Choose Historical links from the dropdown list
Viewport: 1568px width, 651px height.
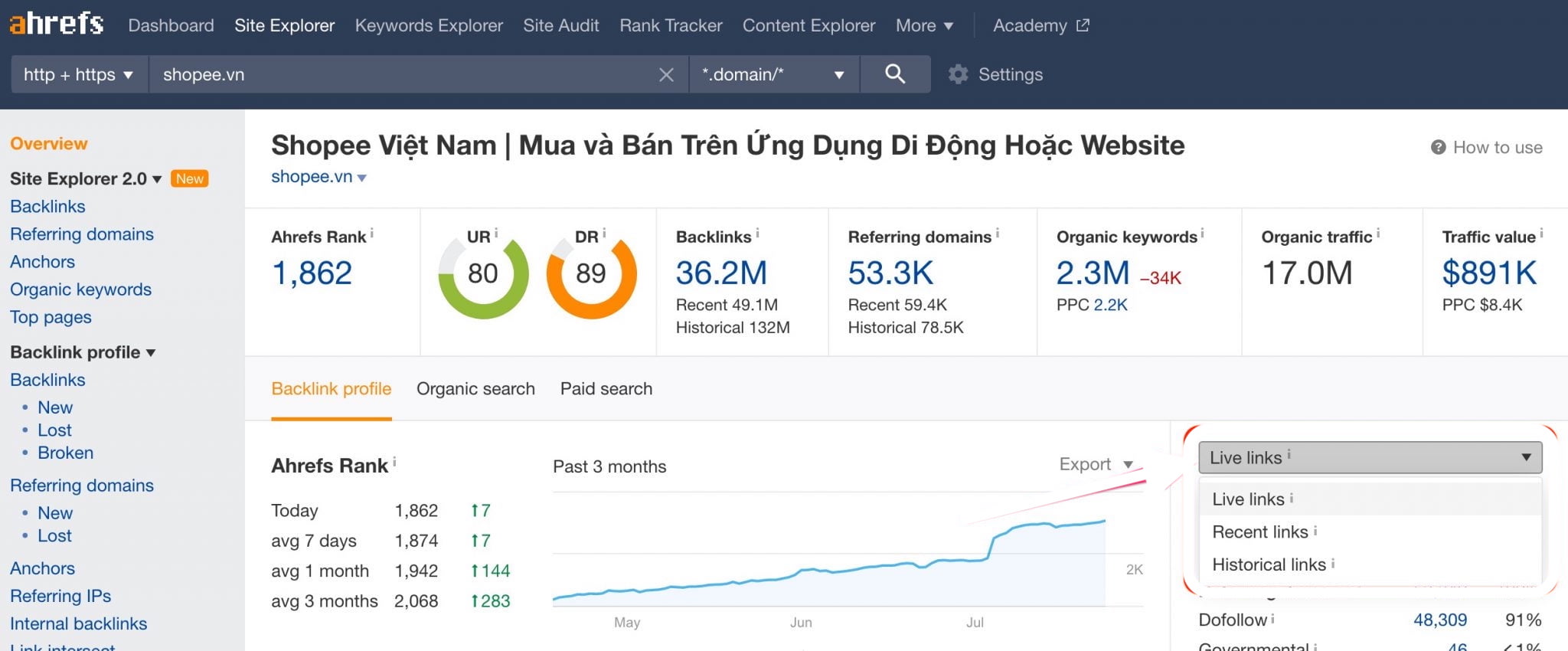tap(1370, 564)
